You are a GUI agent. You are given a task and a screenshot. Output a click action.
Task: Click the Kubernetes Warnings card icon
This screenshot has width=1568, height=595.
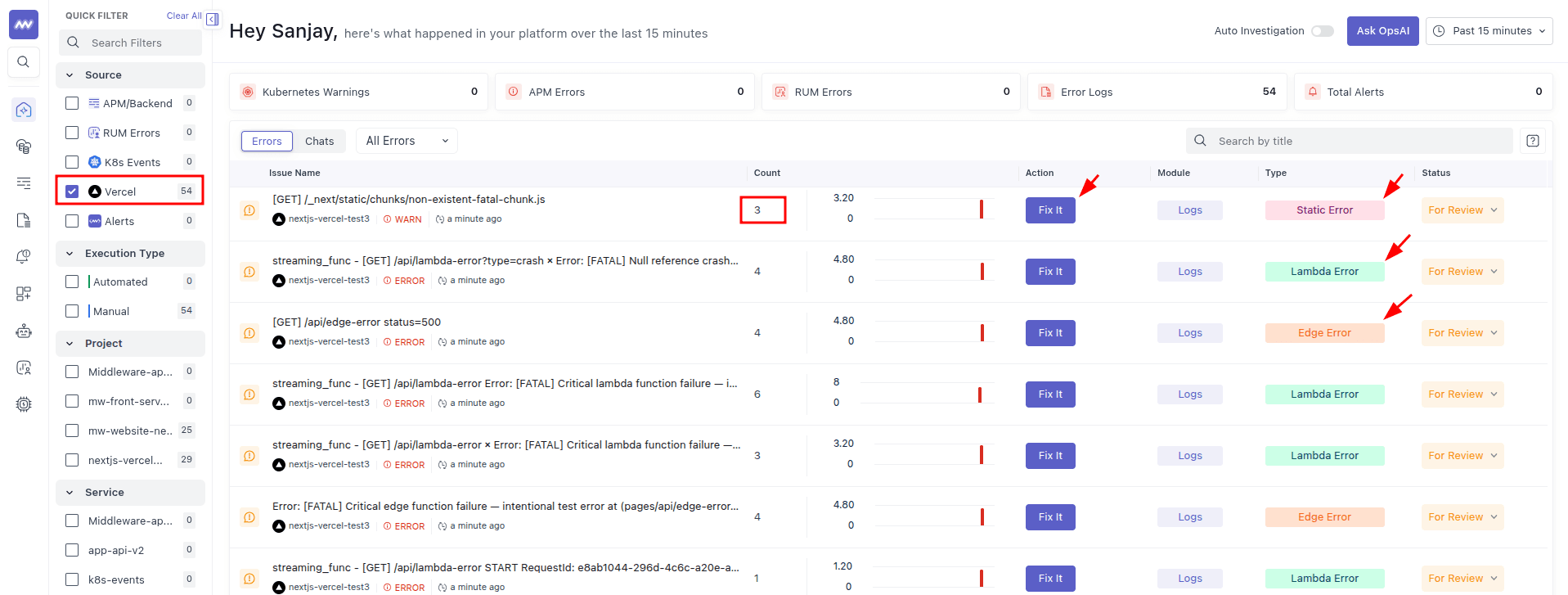pyautogui.click(x=248, y=92)
